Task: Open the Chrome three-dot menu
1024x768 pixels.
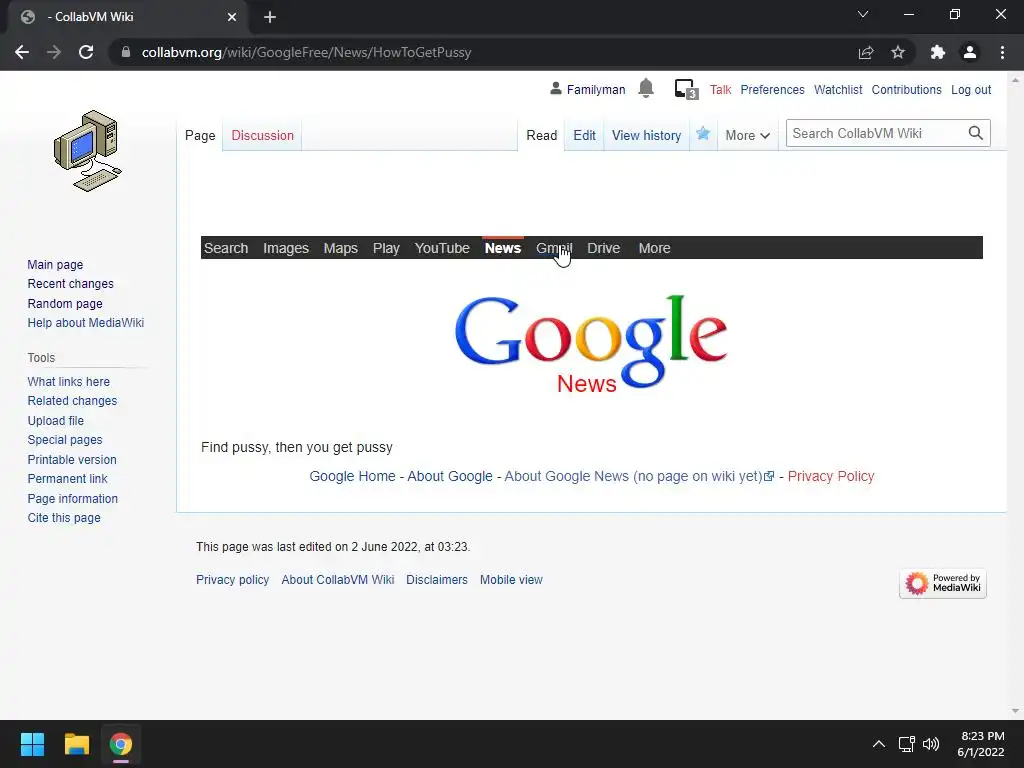Action: (x=1002, y=52)
